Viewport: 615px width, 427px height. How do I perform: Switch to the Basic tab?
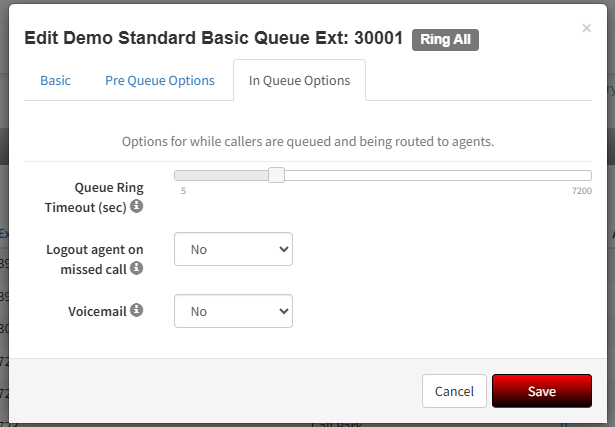tap(55, 80)
